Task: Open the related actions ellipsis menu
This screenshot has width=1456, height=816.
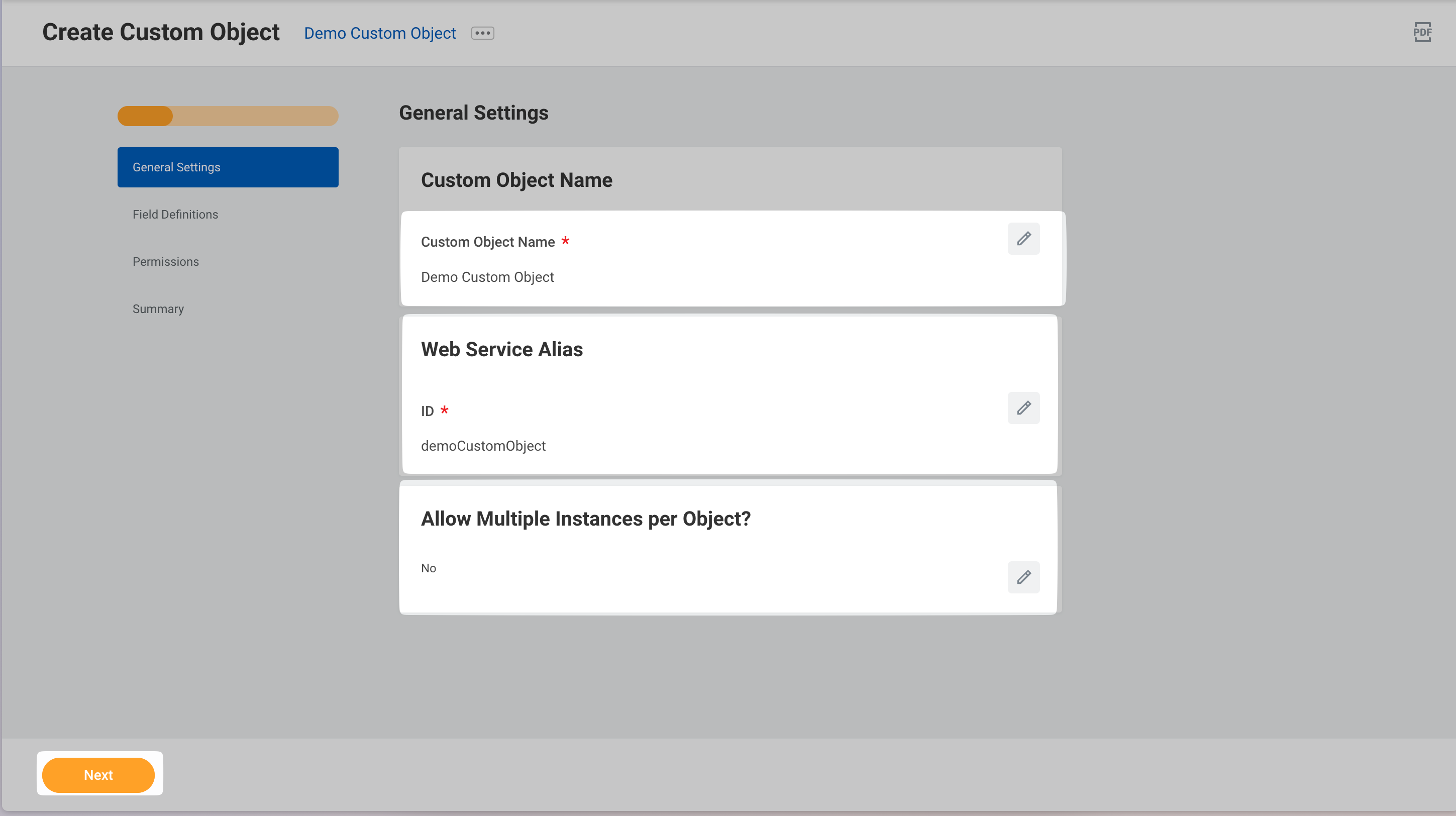Action: coord(483,33)
